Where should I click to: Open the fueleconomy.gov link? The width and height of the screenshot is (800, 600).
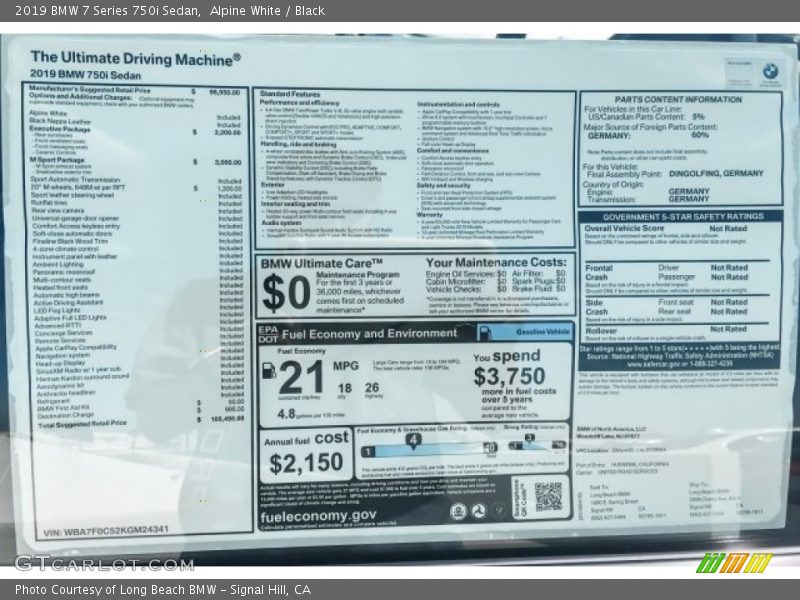(x=318, y=516)
